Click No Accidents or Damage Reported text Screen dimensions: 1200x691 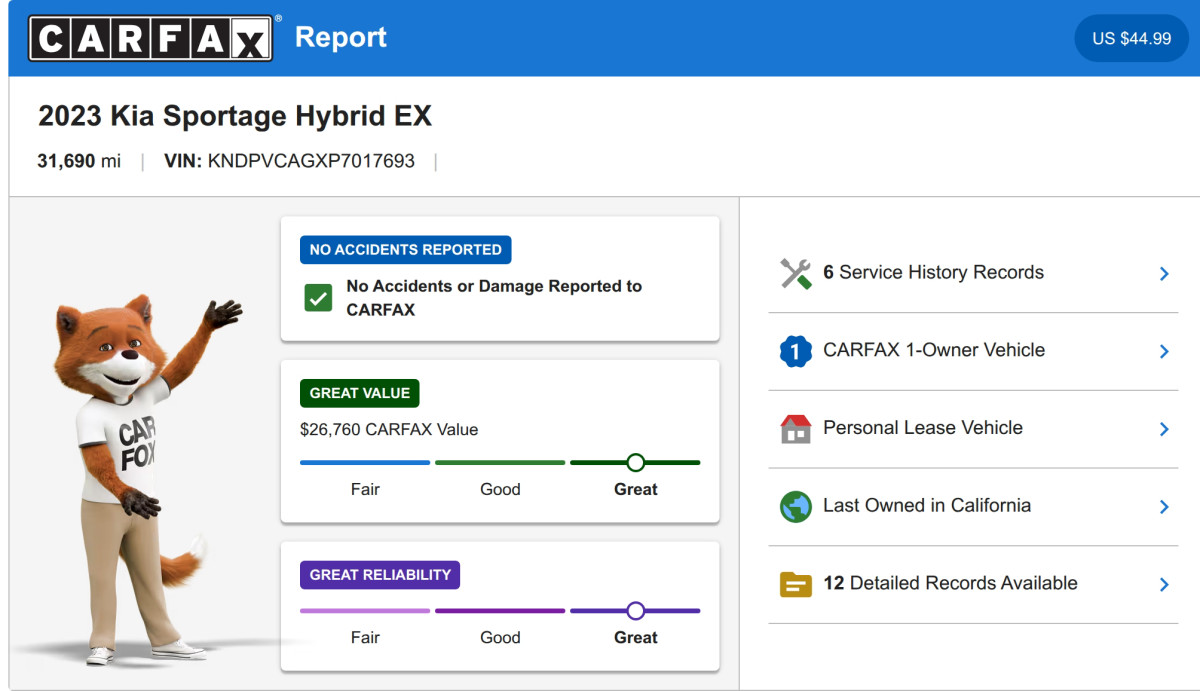pyautogui.click(x=494, y=298)
